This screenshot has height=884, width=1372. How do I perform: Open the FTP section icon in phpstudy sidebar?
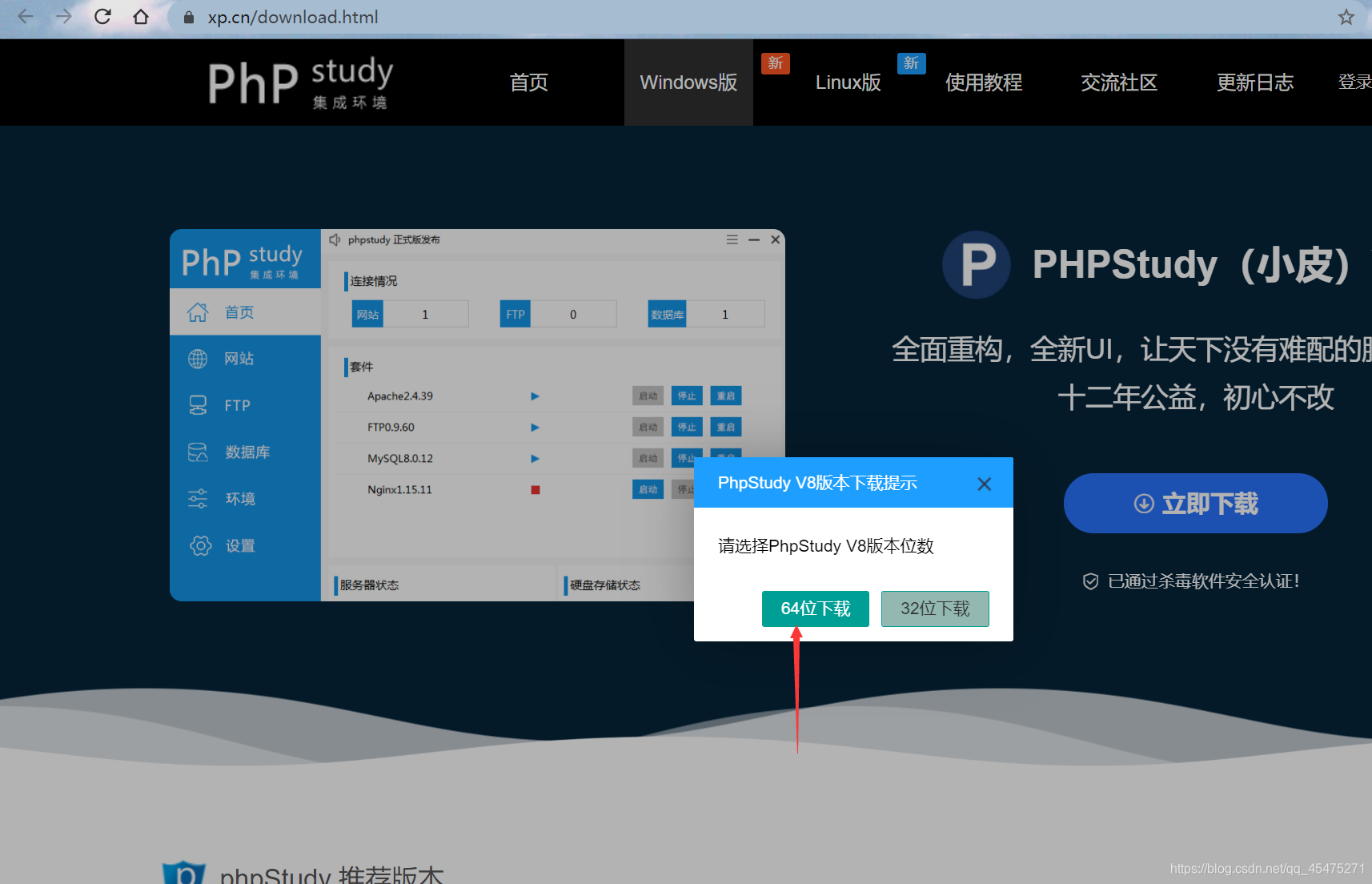click(199, 404)
